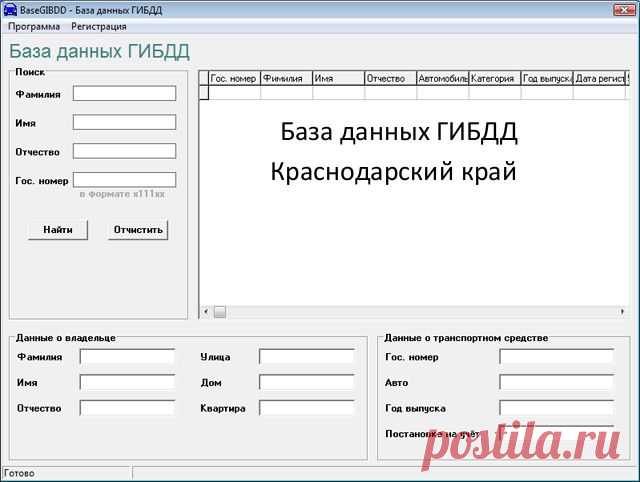Select the Имя column header in table
This screenshot has width=640, height=482.
click(338, 78)
